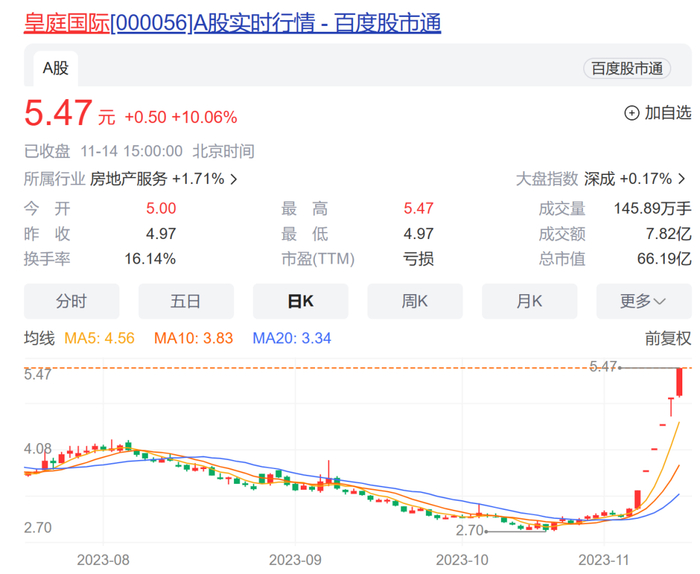Select the 月K chart tab

coord(529,301)
